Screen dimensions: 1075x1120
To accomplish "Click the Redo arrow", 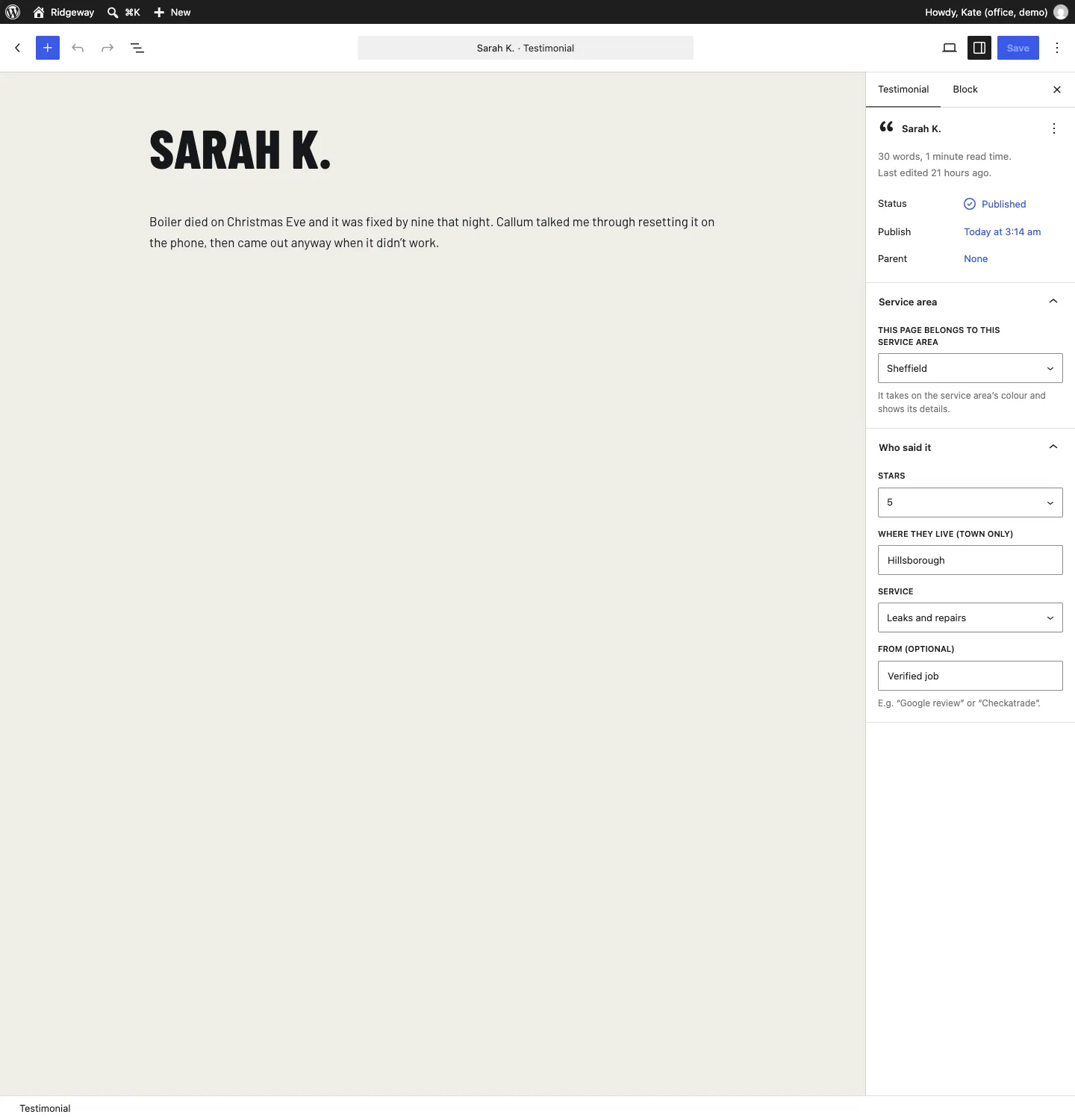I will [107, 48].
